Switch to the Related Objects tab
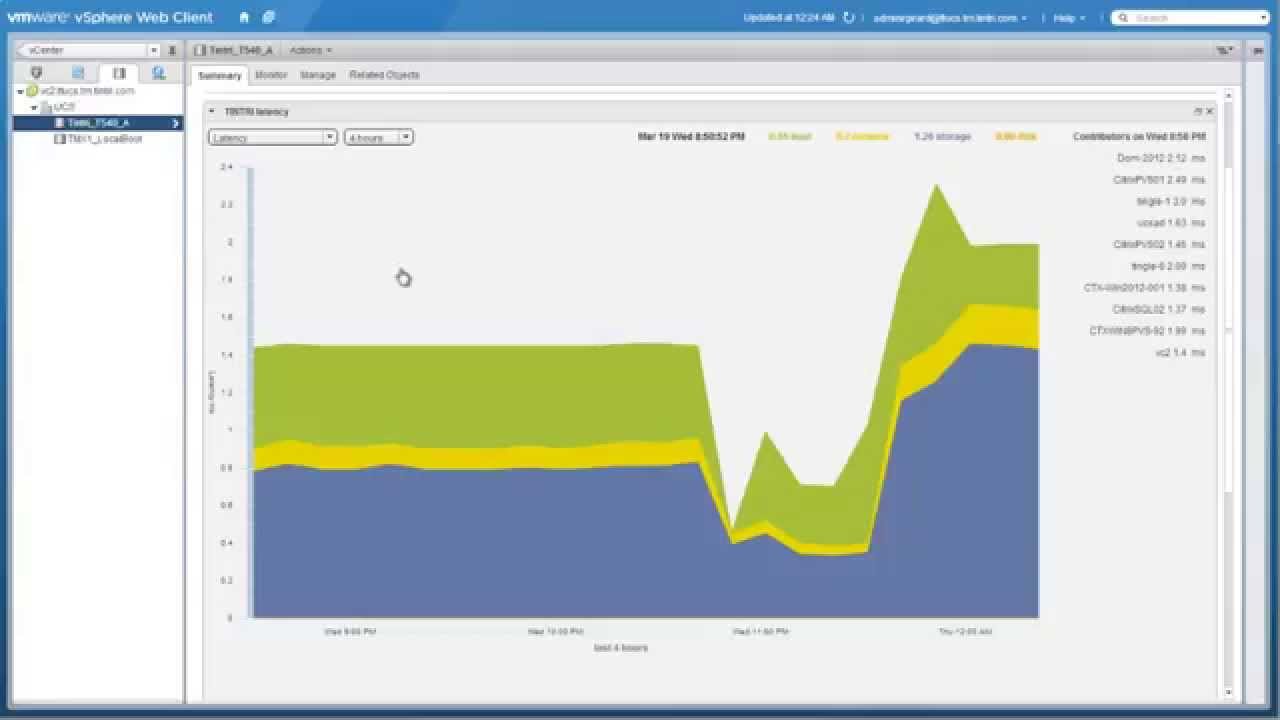This screenshot has height=720, width=1280. coord(384,75)
